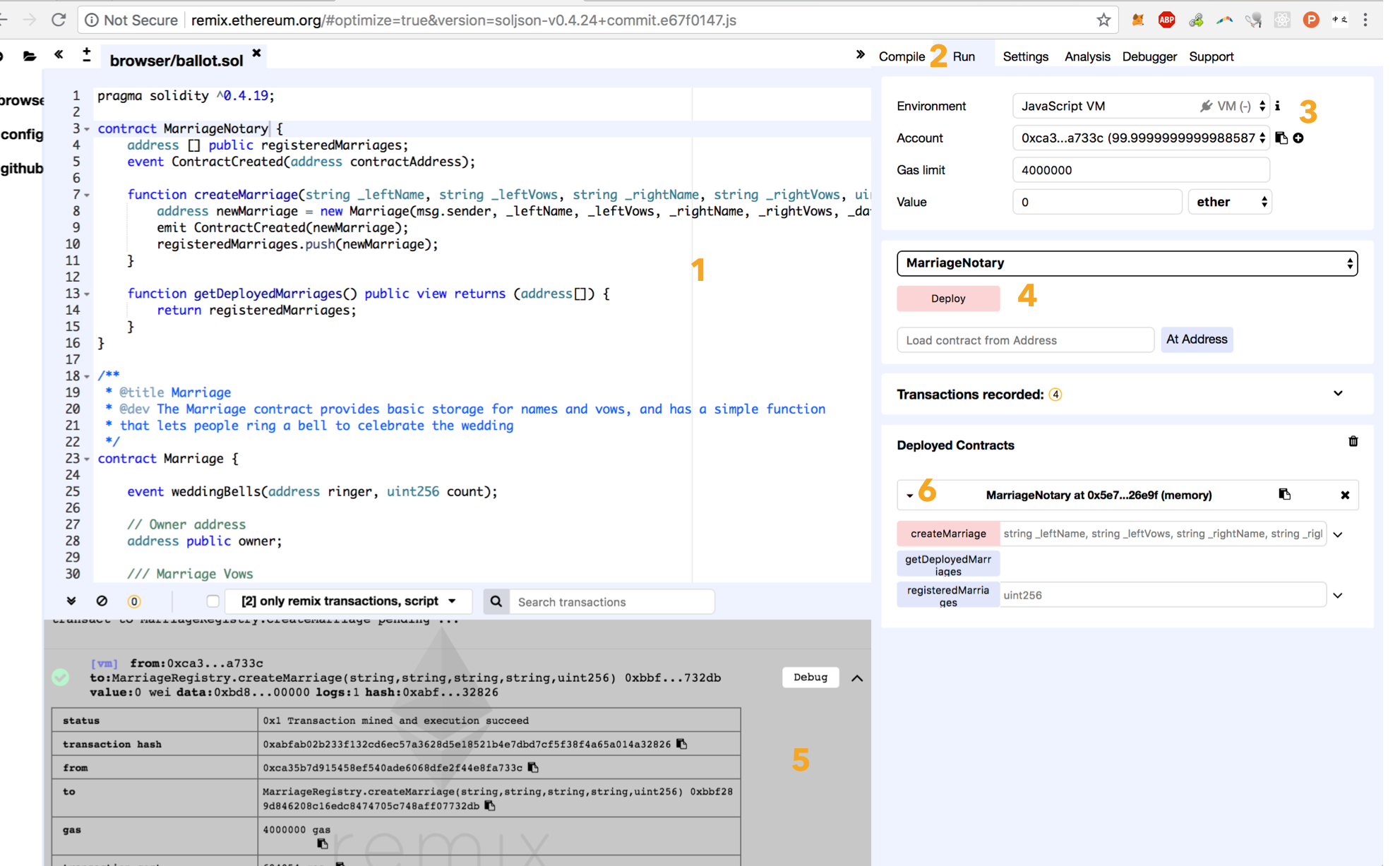Open the ether unit dropdown
The width and height of the screenshot is (1400, 866).
tap(1229, 202)
